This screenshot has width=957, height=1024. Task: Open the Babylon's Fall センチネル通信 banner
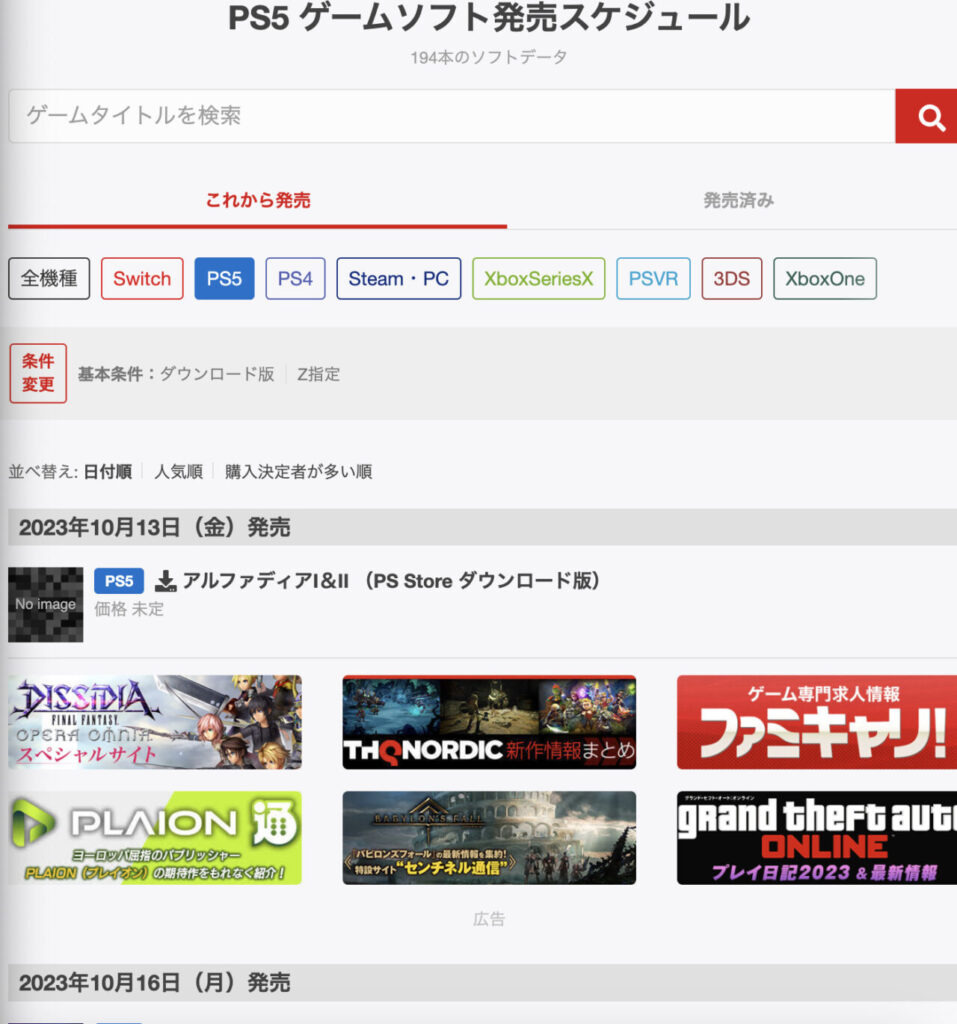pos(489,838)
